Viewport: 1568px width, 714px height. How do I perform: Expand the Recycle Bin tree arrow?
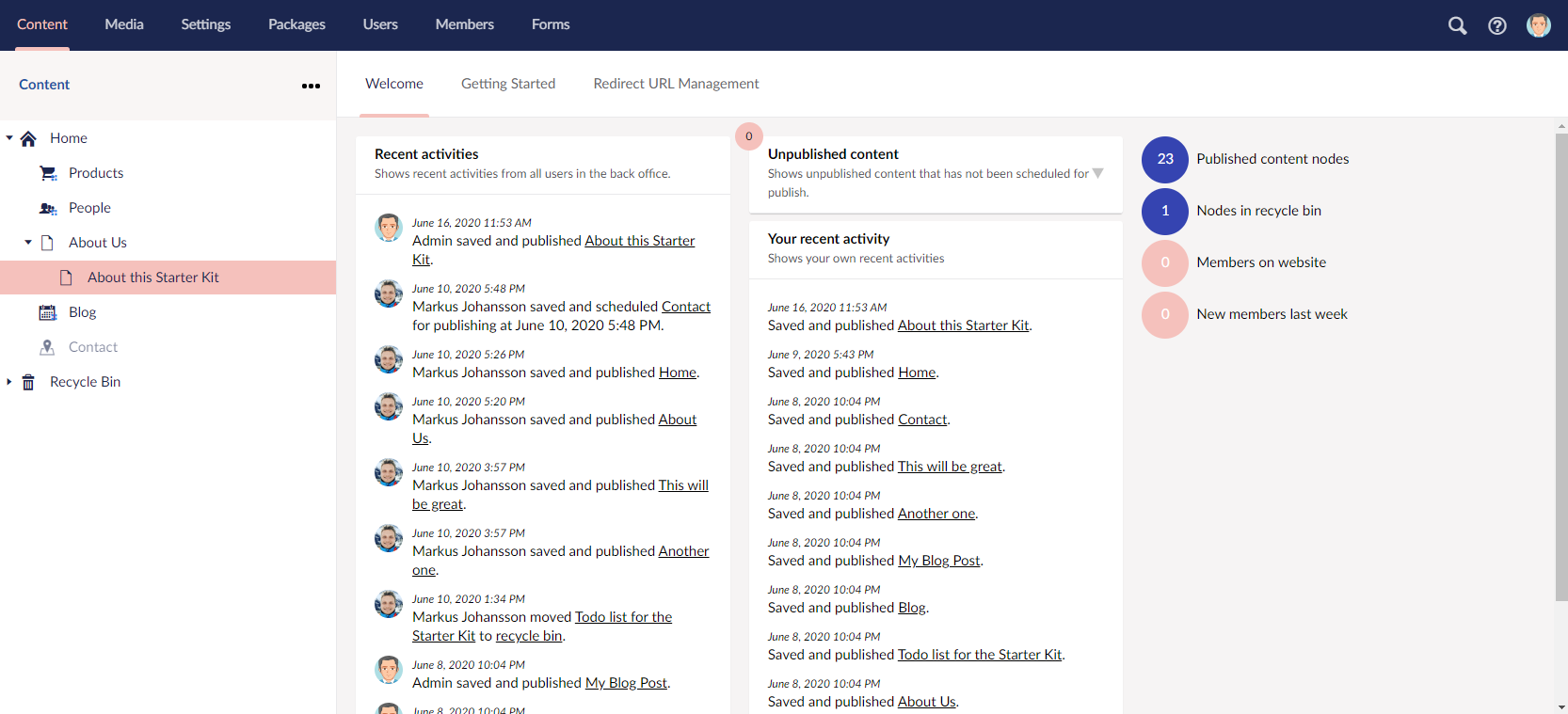9,382
